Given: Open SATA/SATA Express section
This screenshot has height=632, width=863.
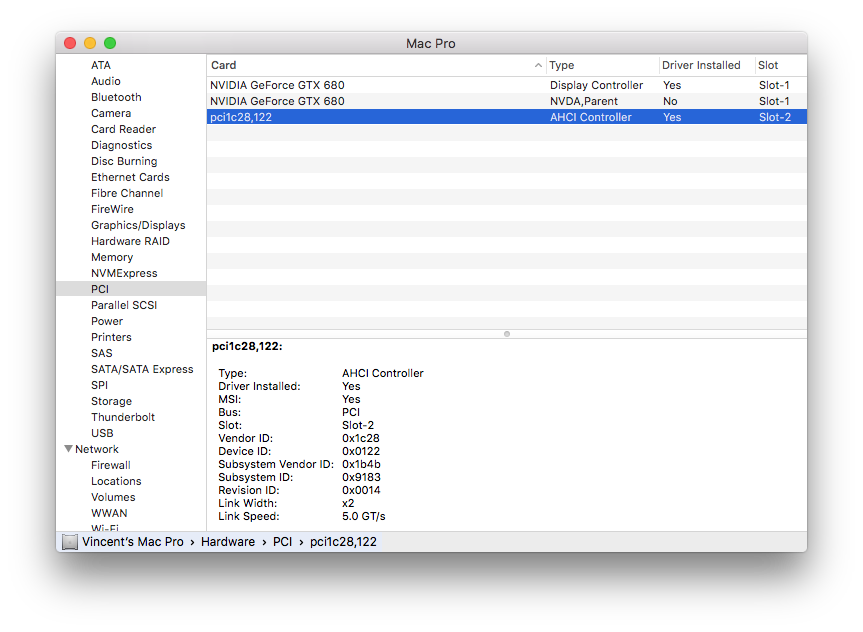Looking at the screenshot, I should (142, 368).
